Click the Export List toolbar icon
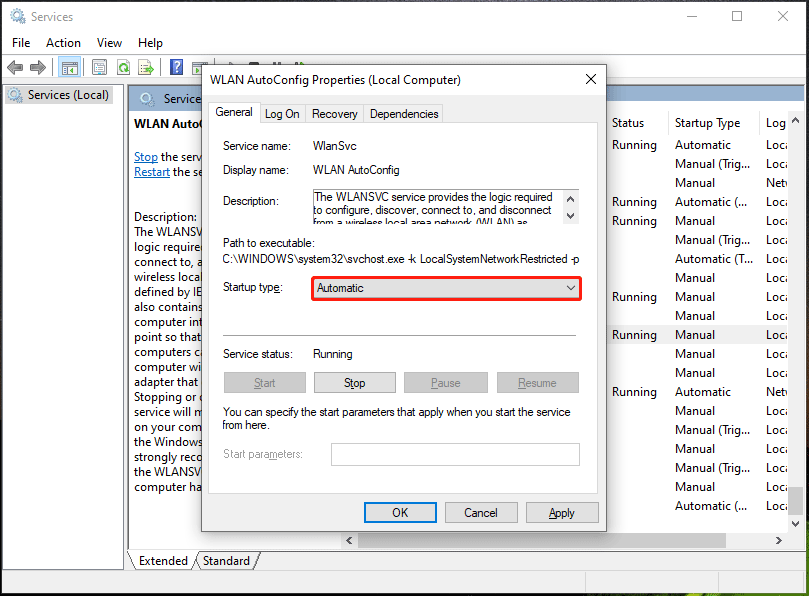This screenshot has width=809, height=596. [146, 67]
